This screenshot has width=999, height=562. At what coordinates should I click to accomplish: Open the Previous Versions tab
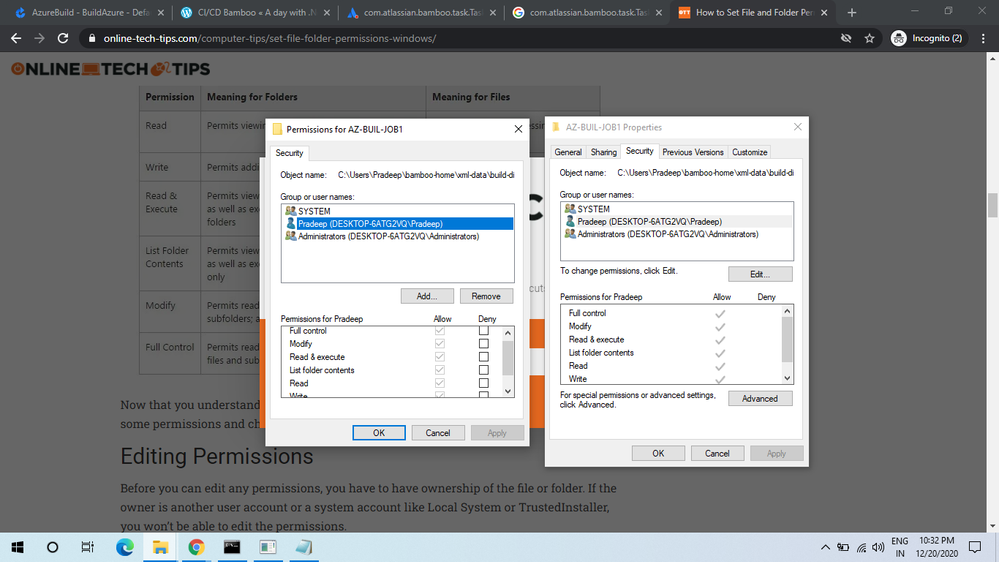[x=693, y=152]
